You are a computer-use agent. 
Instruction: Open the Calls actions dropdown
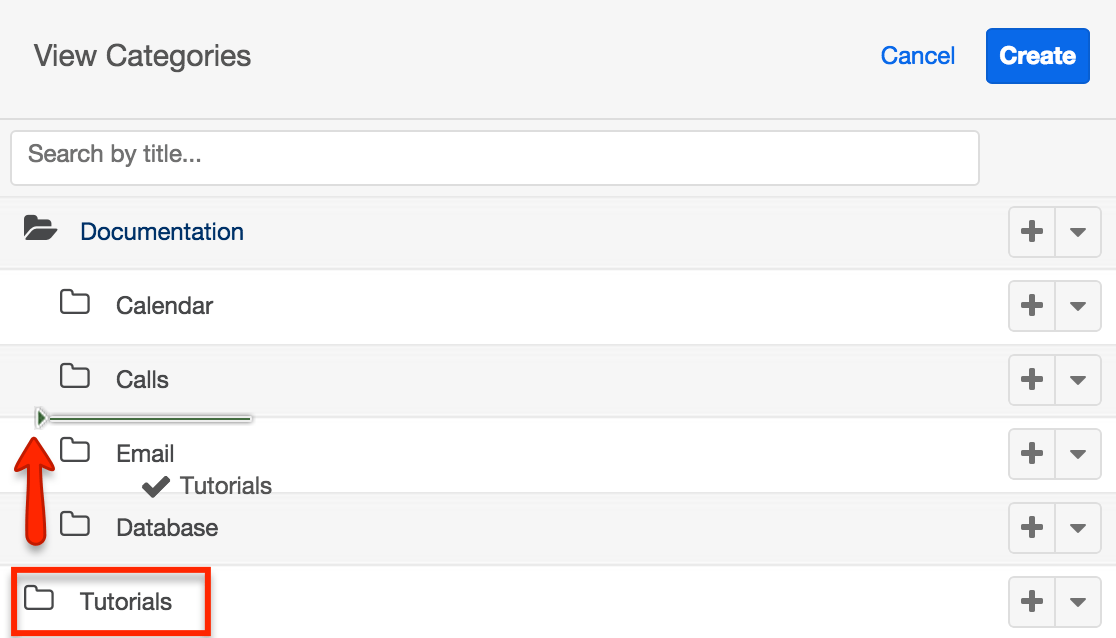click(x=1078, y=379)
